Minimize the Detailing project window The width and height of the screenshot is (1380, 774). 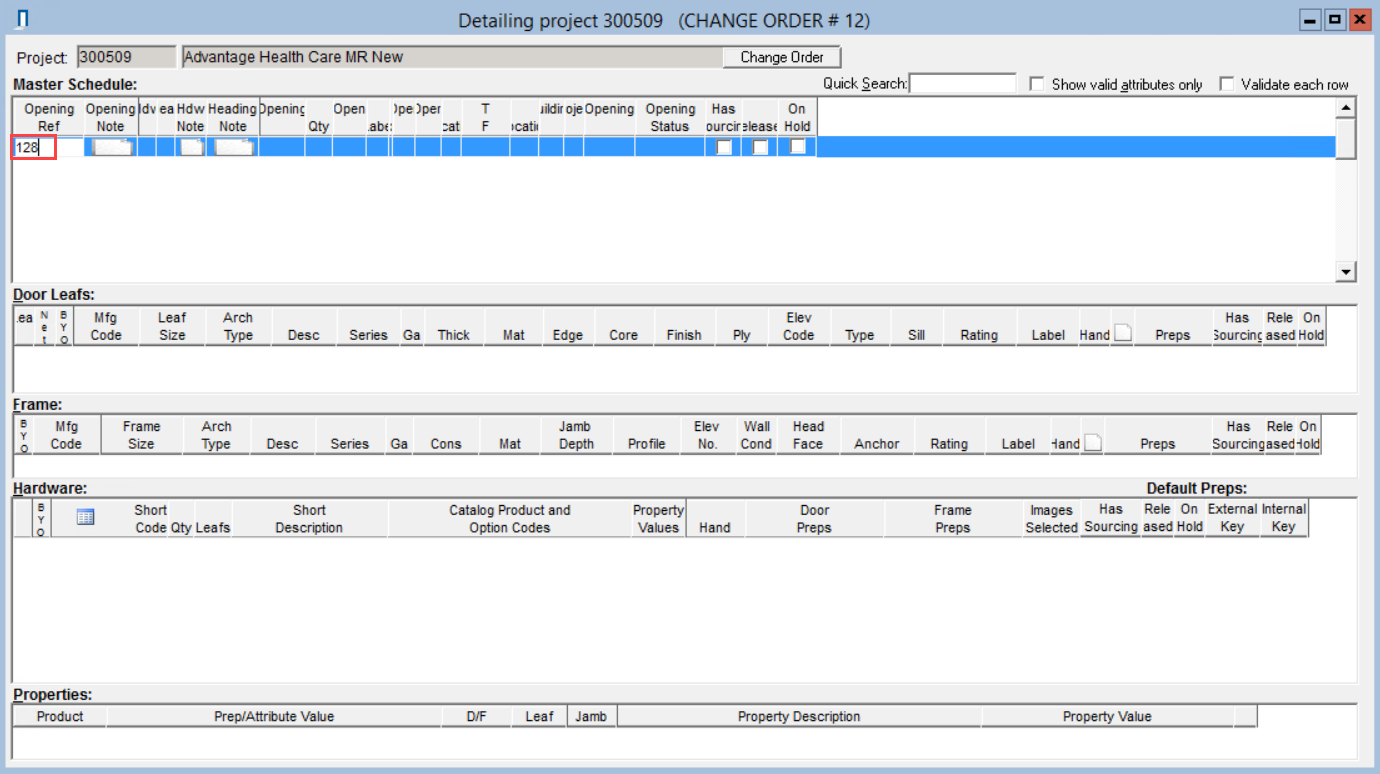click(1310, 19)
